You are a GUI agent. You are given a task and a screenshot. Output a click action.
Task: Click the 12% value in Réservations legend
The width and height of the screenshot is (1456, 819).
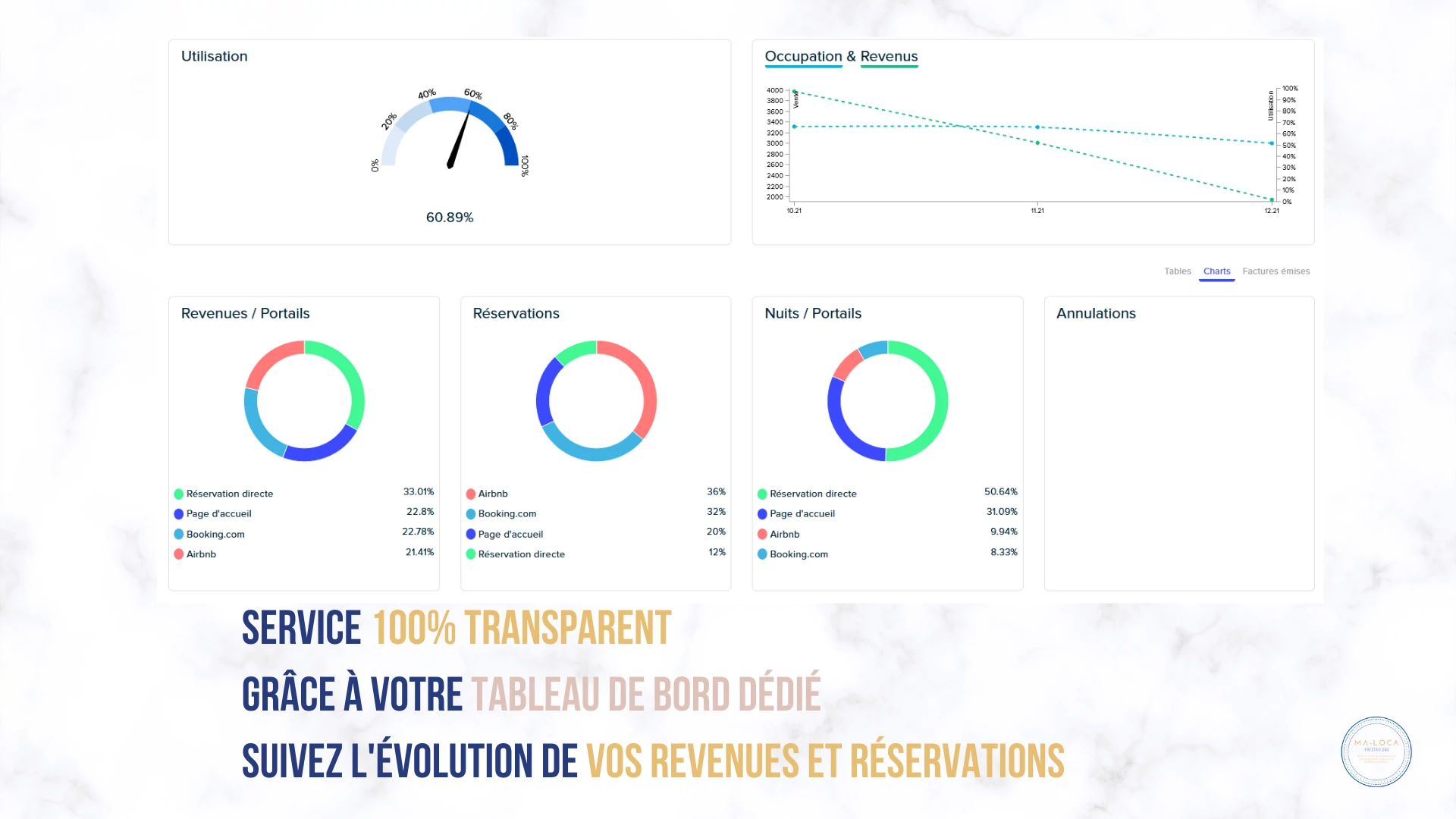717,552
